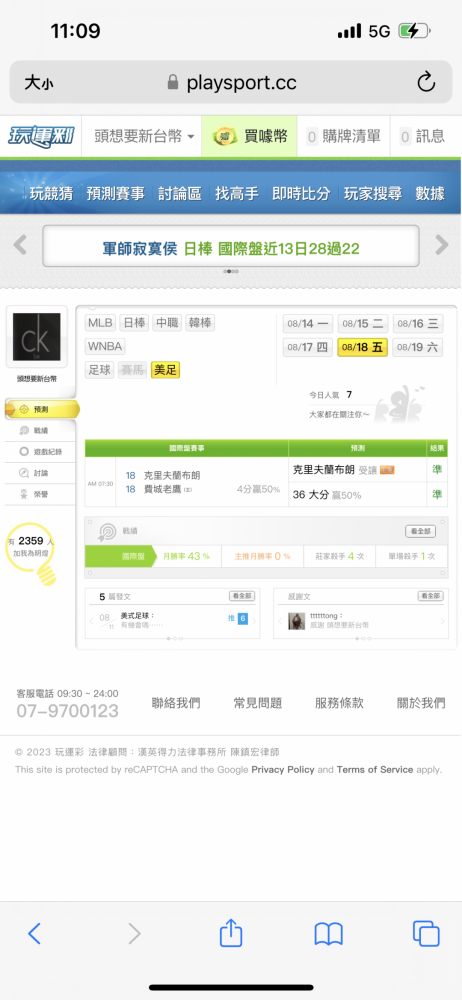Image resolution: width=462 pixels, height=1000 pixels.
Task: Open the 討論區 navigation menu item
Action: 179,194
